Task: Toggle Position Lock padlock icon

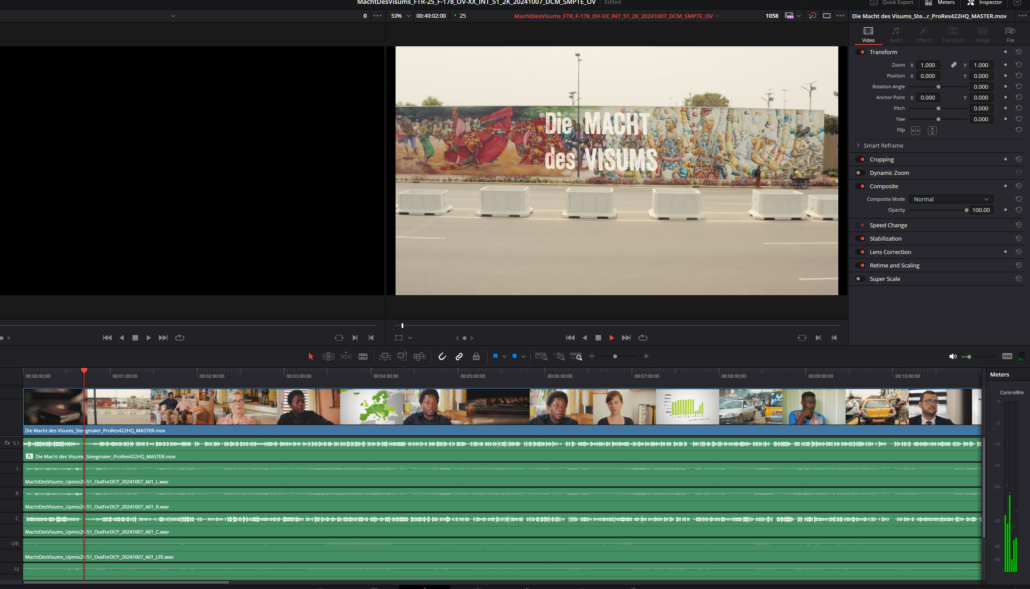Action: coord(476,357)
